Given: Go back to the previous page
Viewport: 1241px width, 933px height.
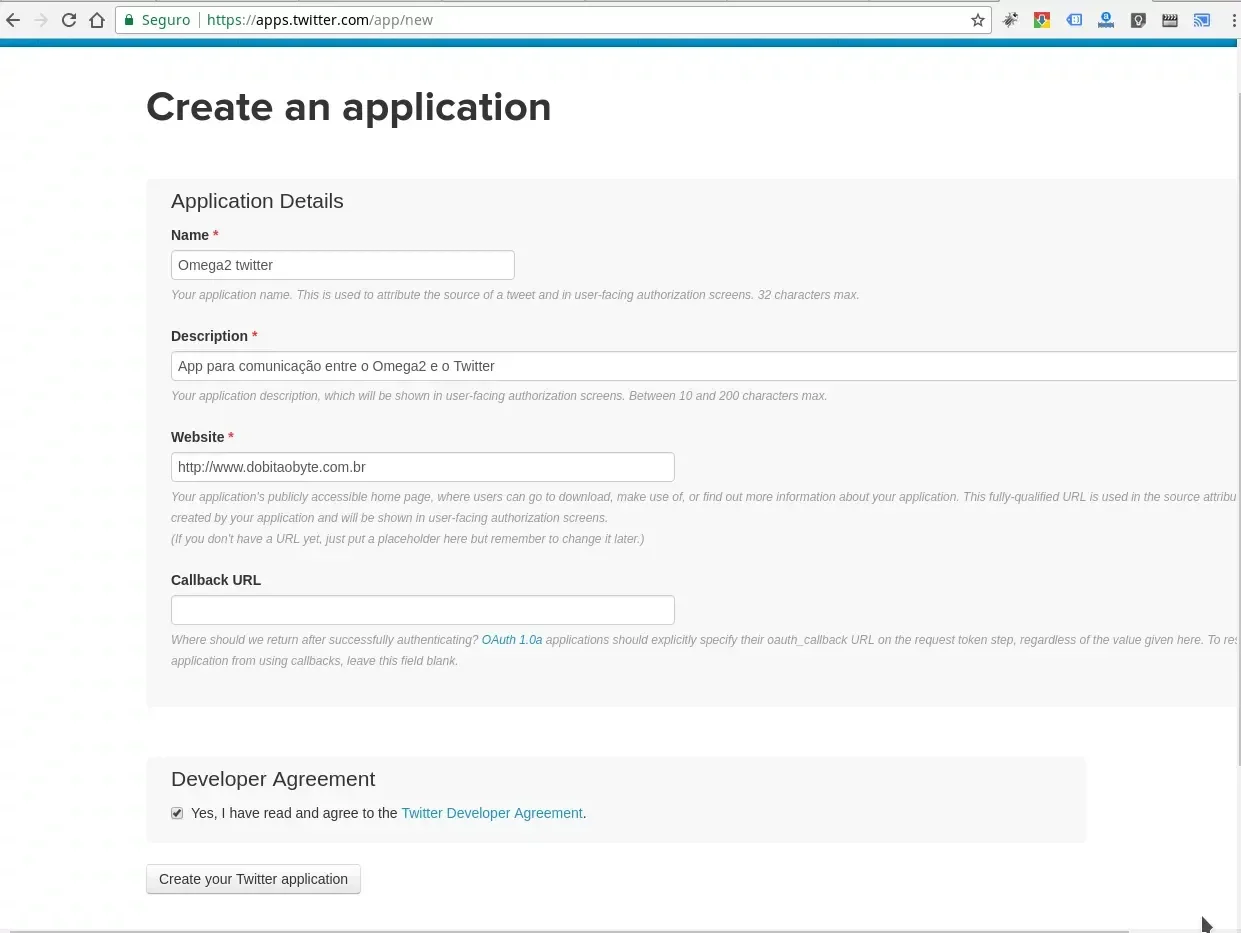Looking at the screenshot, I should [13, 20].
